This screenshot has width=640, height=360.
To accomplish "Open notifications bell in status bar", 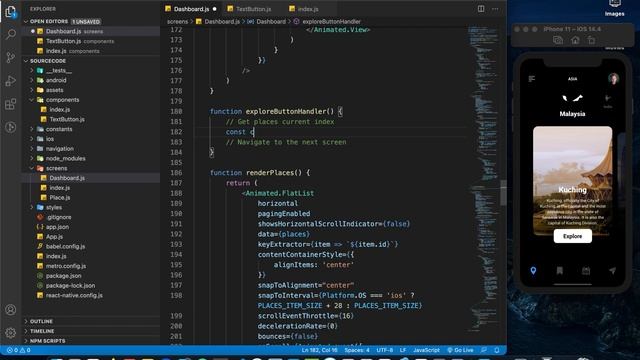I will (x=497, y=350).
